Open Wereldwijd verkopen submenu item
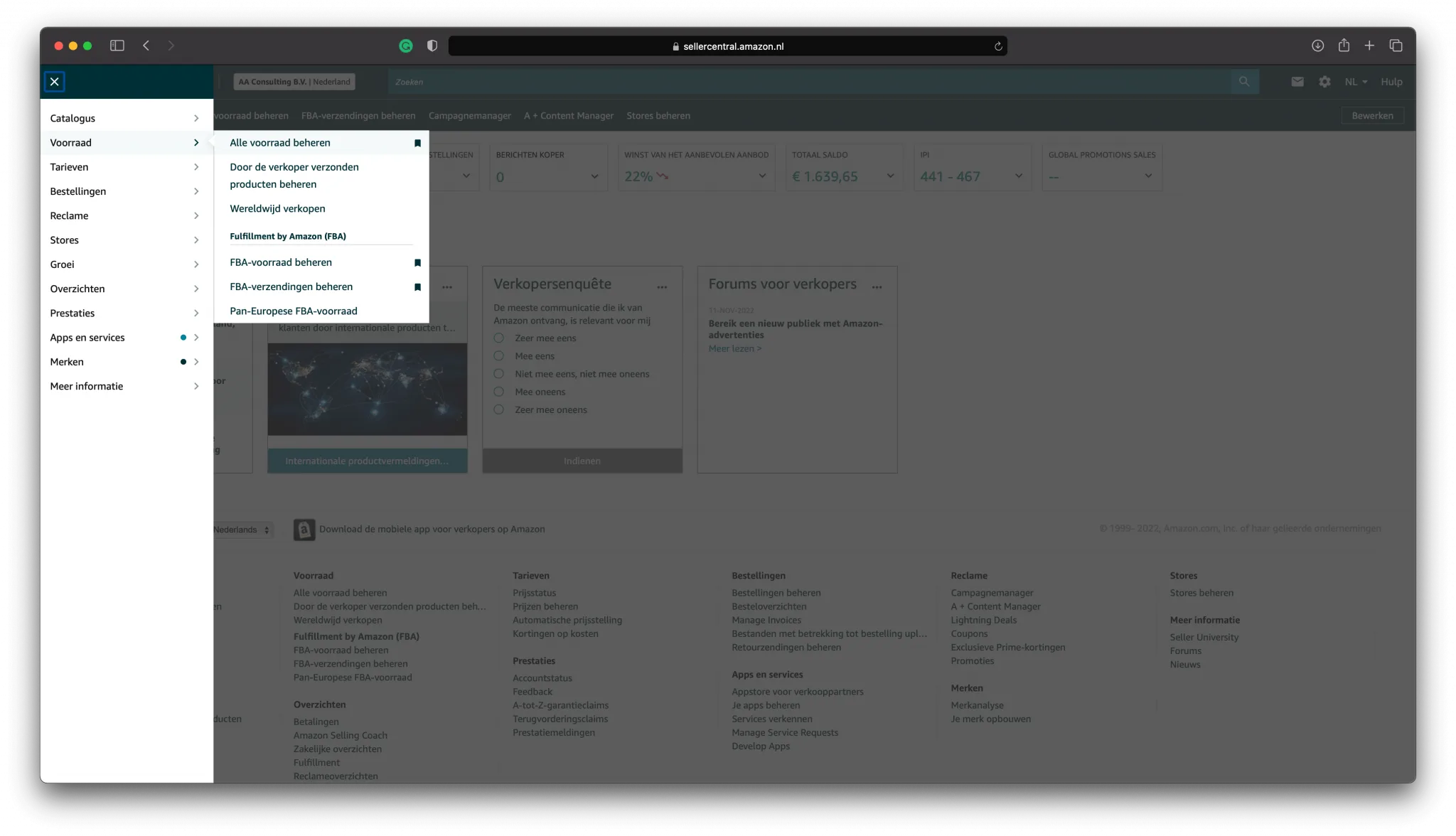The width and height of the screenshot is (1456, 836). click(277, 209)
